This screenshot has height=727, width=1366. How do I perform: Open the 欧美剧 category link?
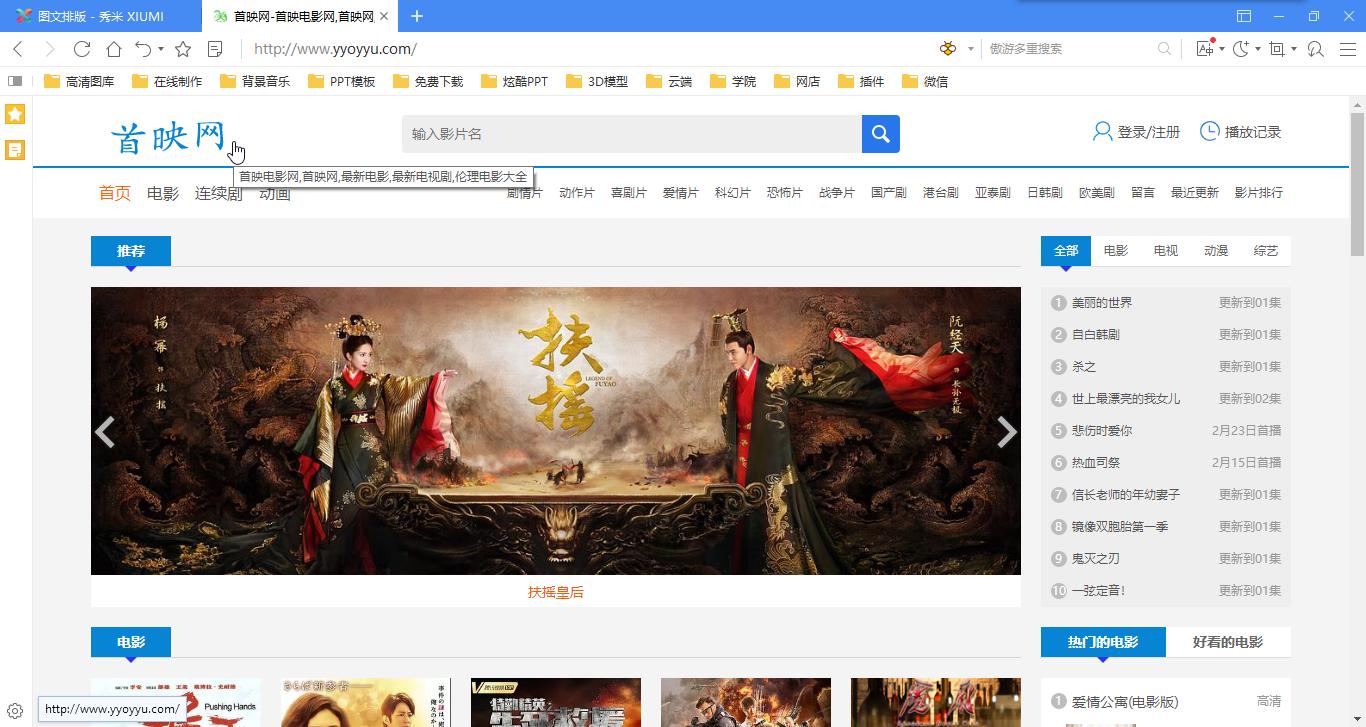click(x=1097, y=193)
